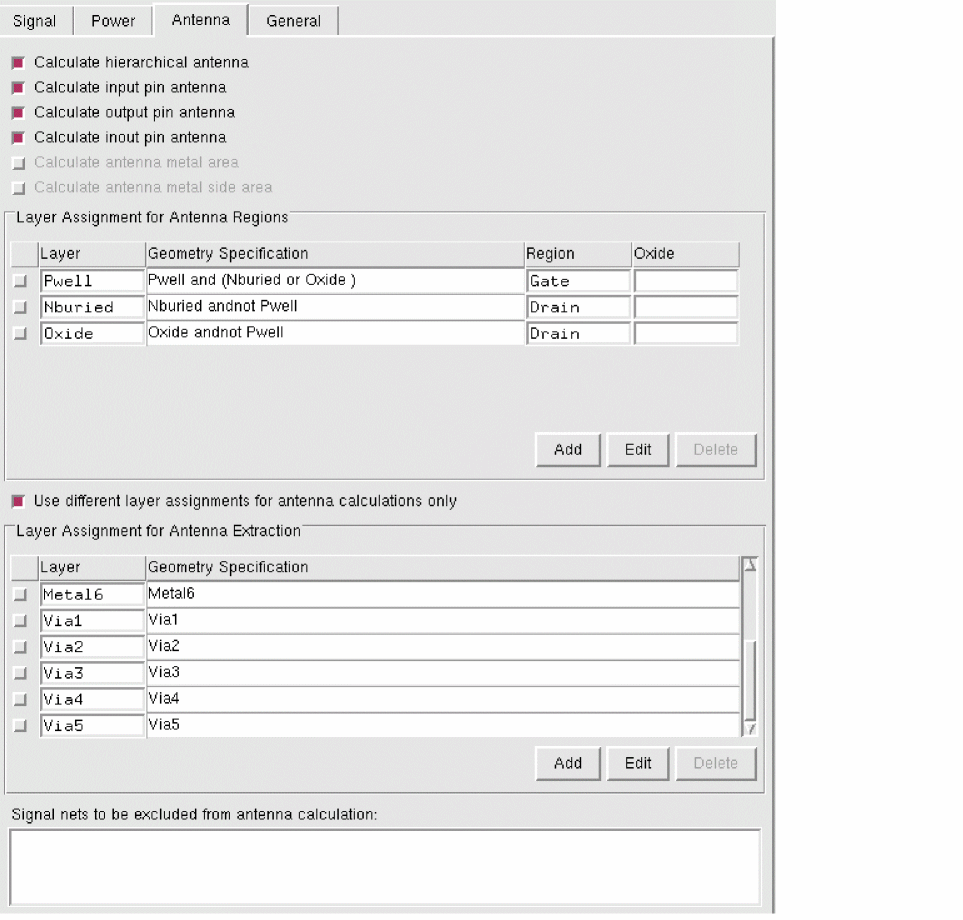963x920 pixels.
Task: Click Add in Antenna Regions section
Action: (x=567, y=450)
